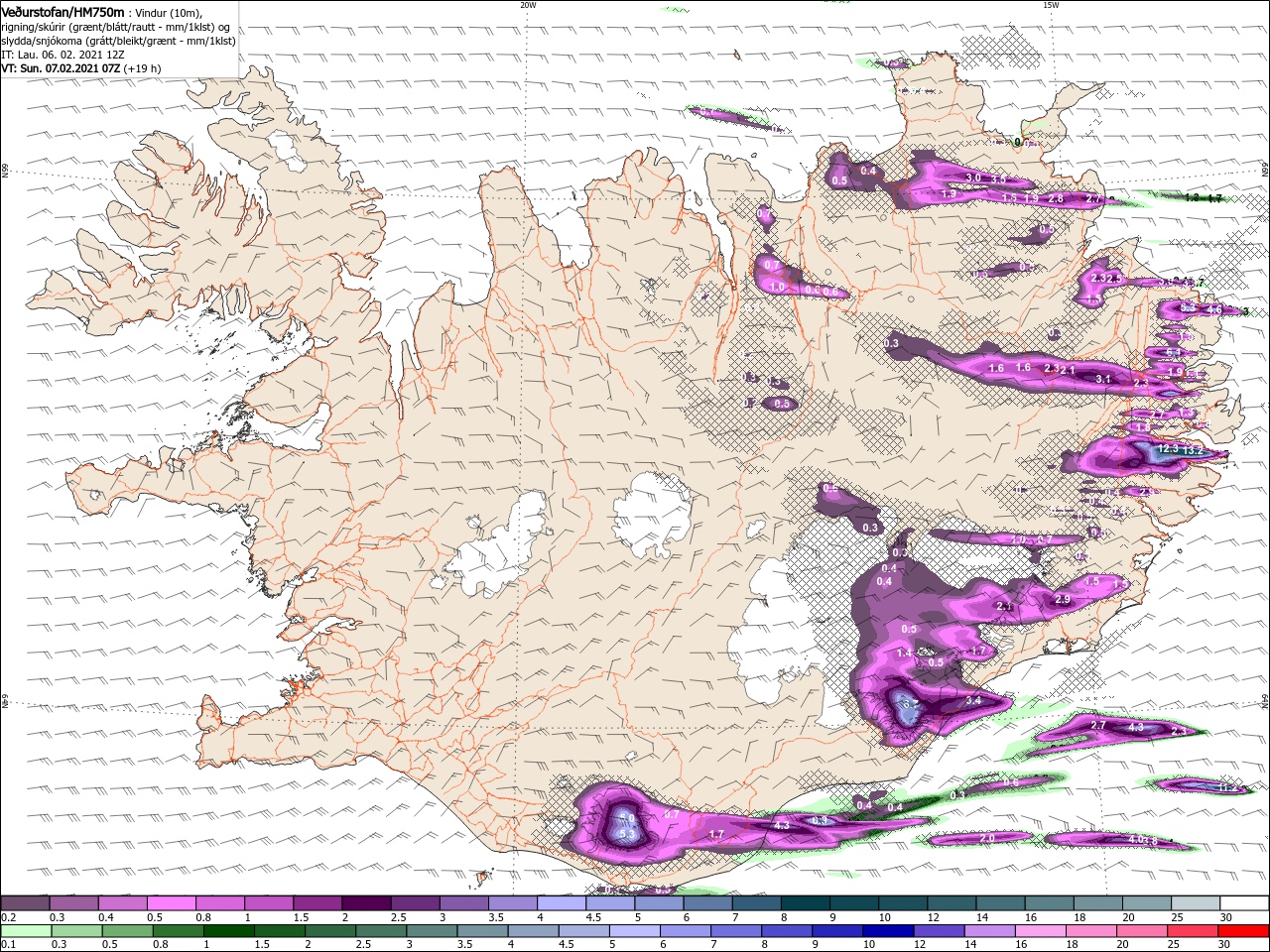Pick the light lavender 4 snow legend swatch
Image resolution: width=1270 pixels, height=952 pixels.
point(562,903)
